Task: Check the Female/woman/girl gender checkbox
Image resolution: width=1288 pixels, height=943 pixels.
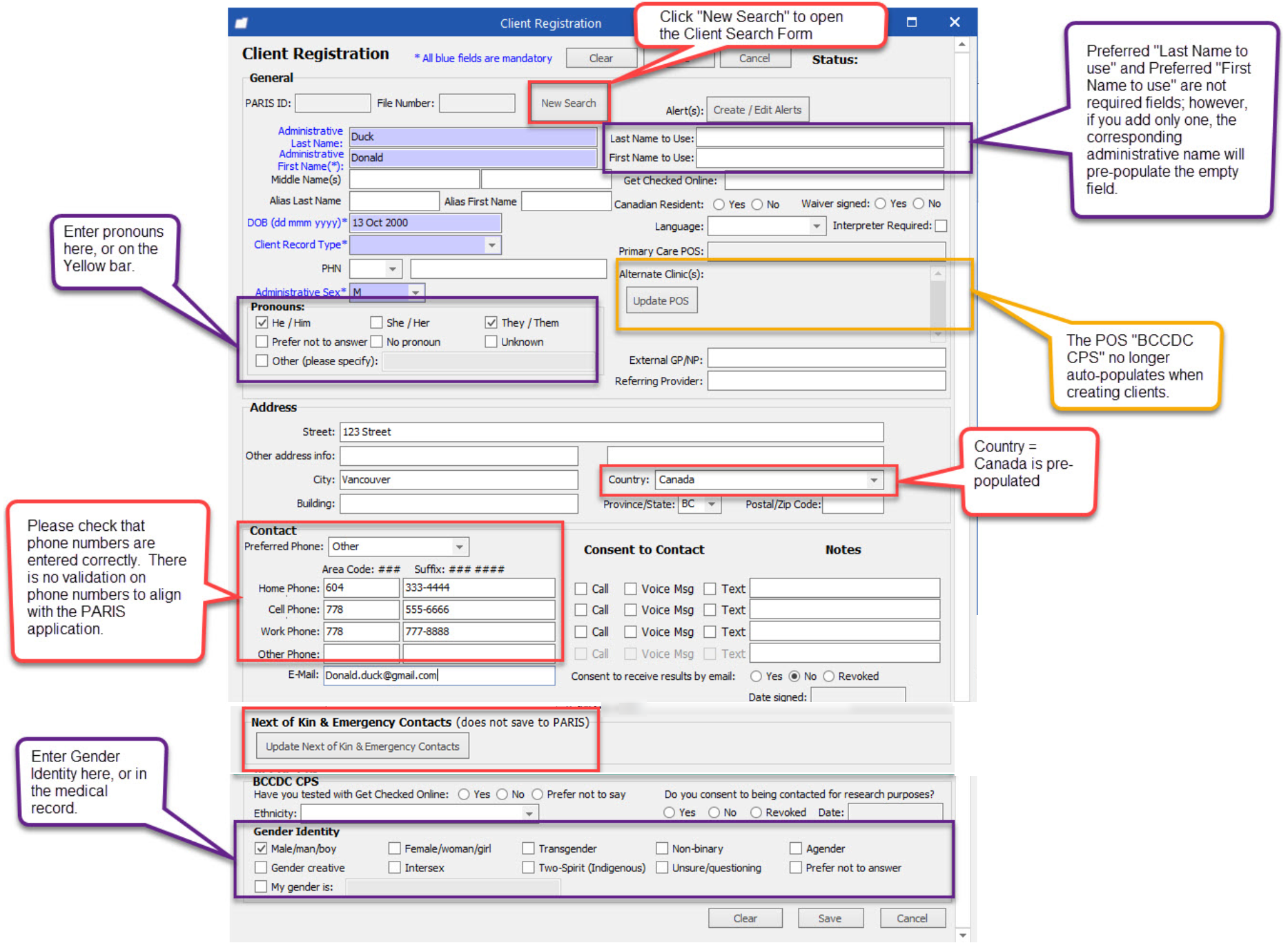Action: click(395, 848)
